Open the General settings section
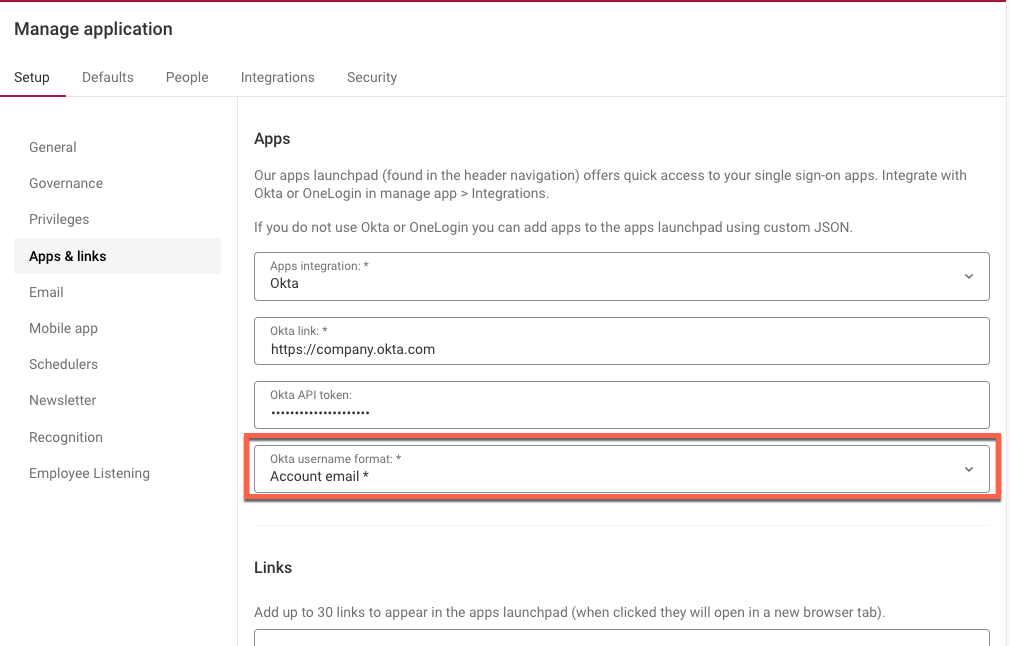This screenshot has height=646, width=1010. pos(52,147)
